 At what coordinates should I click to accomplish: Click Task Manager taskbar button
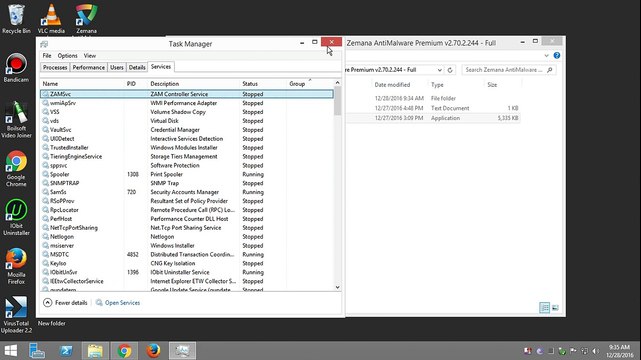[182, 351]
